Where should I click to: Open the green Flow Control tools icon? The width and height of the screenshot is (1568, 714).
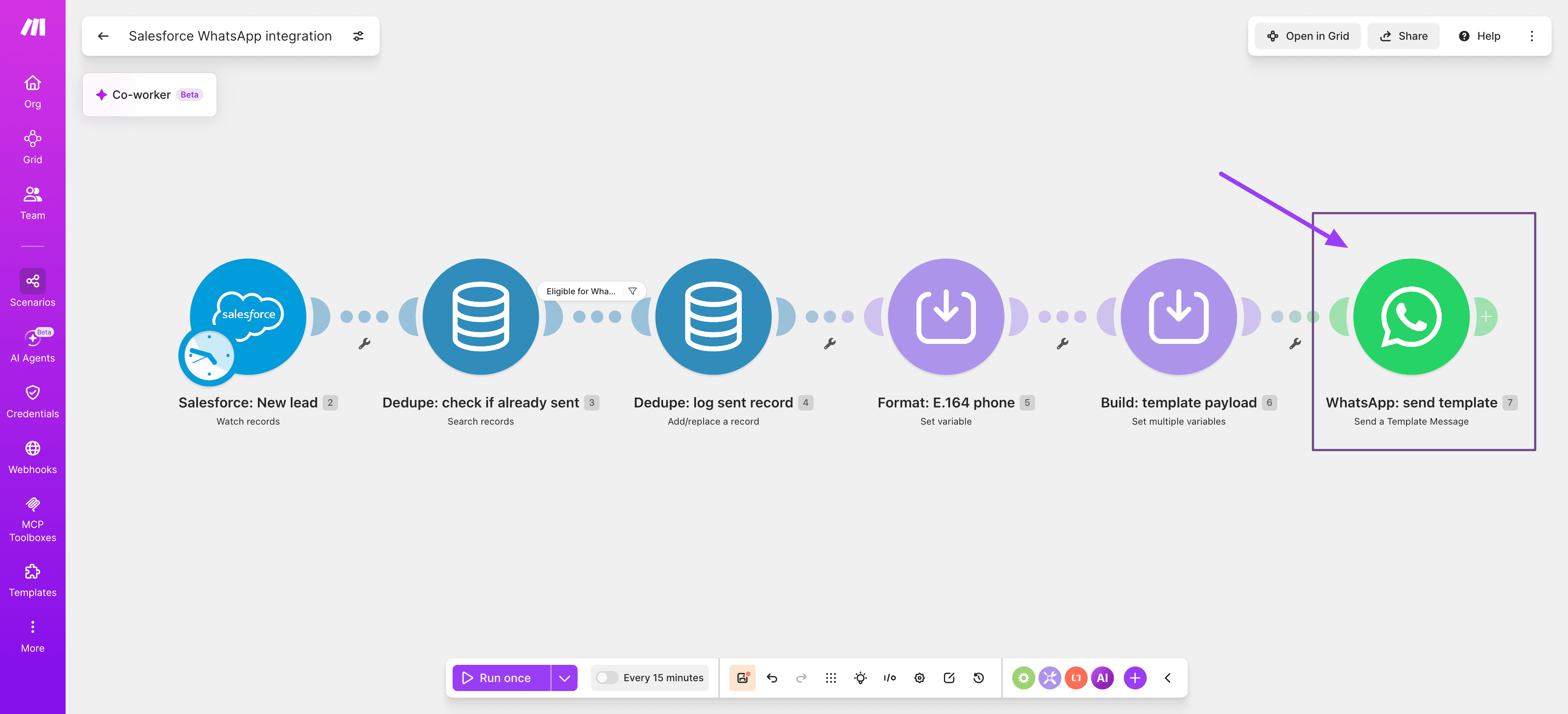[1023, 678]
